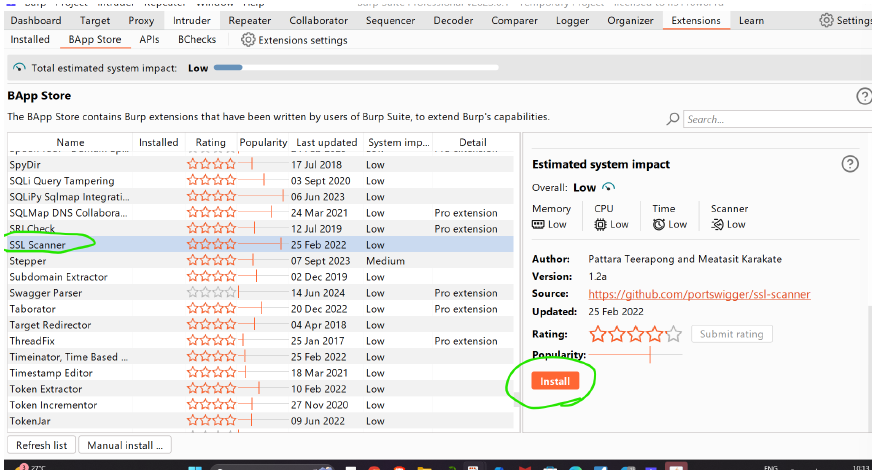This screenshot has width=876, height=474.
Task: Select the ThreadFix row
Action: 260,340
